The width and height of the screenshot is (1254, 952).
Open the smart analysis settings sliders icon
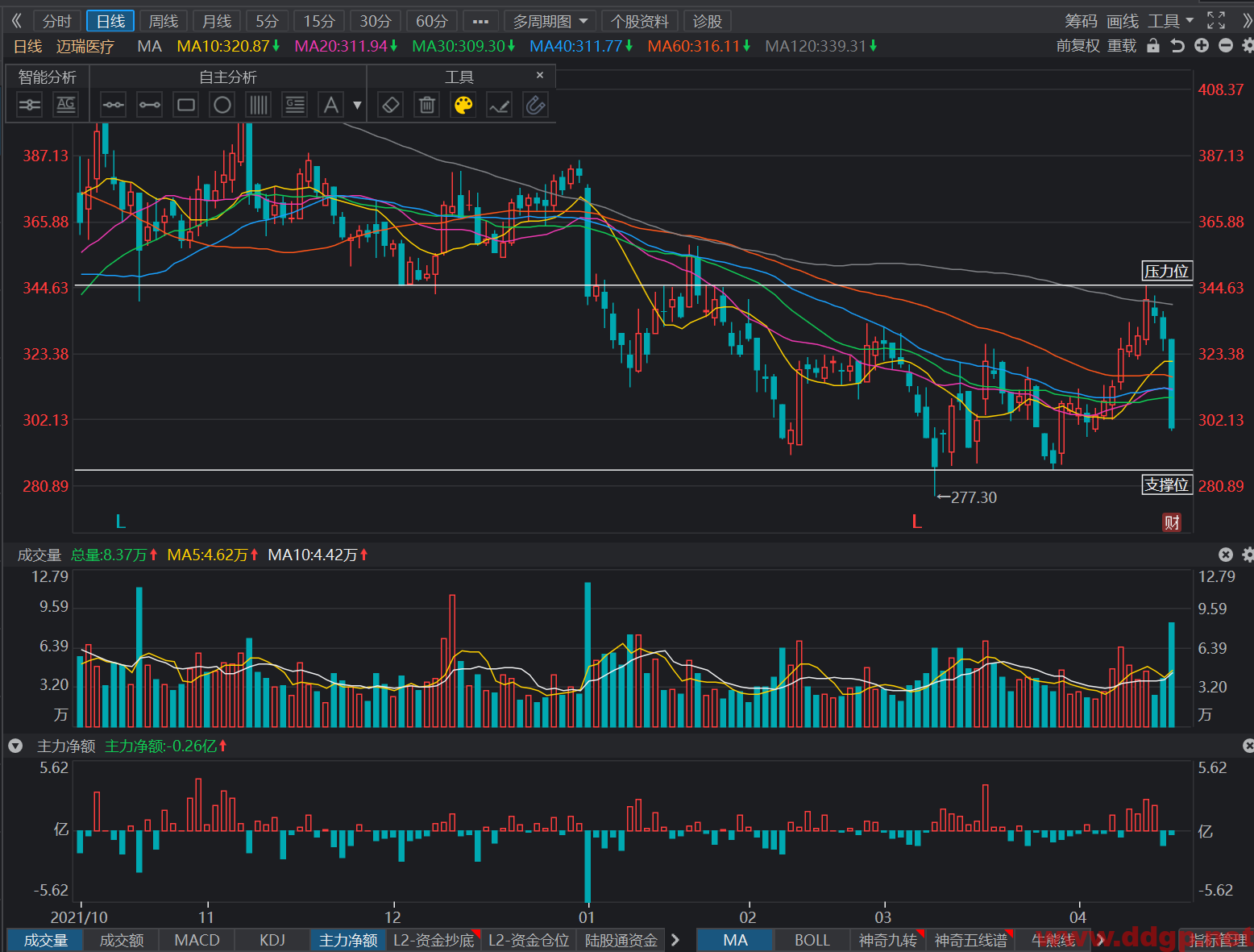[30, 105]
